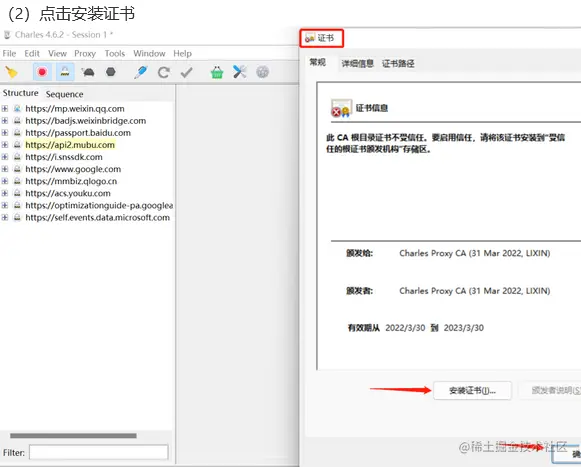Screen dimensions: 581x467
Task: Select https://acs.youku.com host entry
Action: coord(68,193)
